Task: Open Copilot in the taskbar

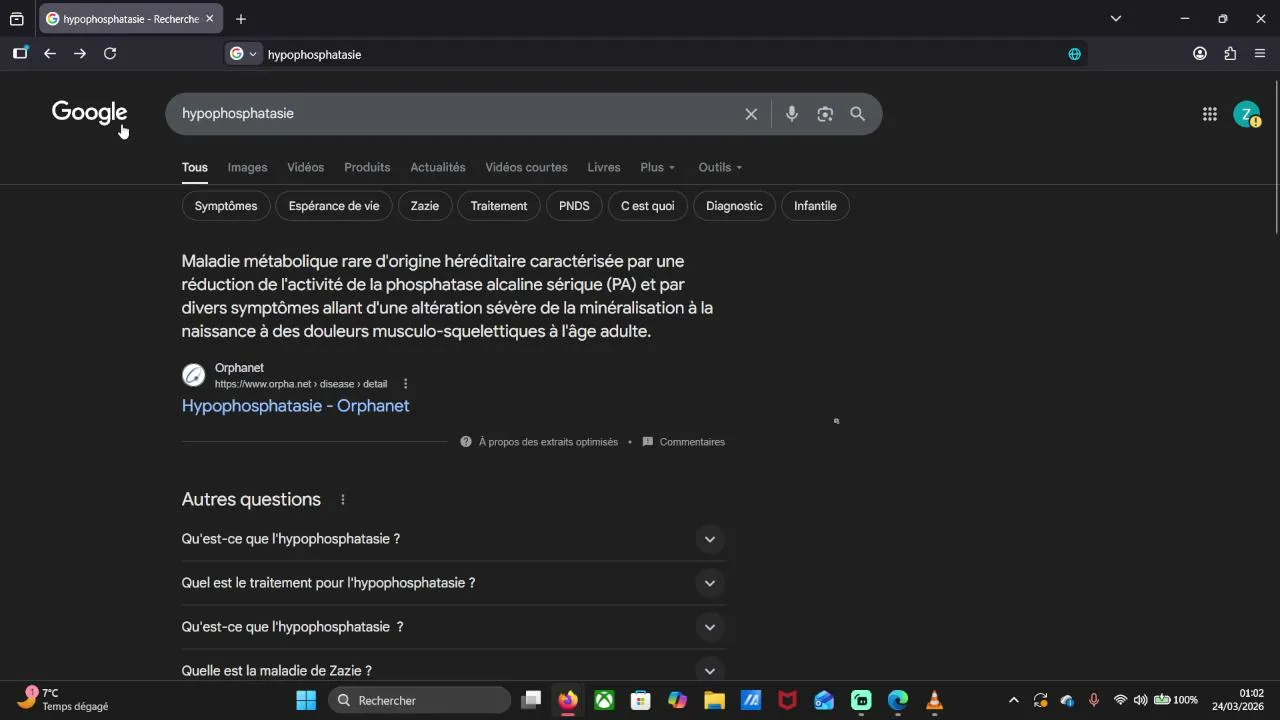Action: click(x=678, y=700)
